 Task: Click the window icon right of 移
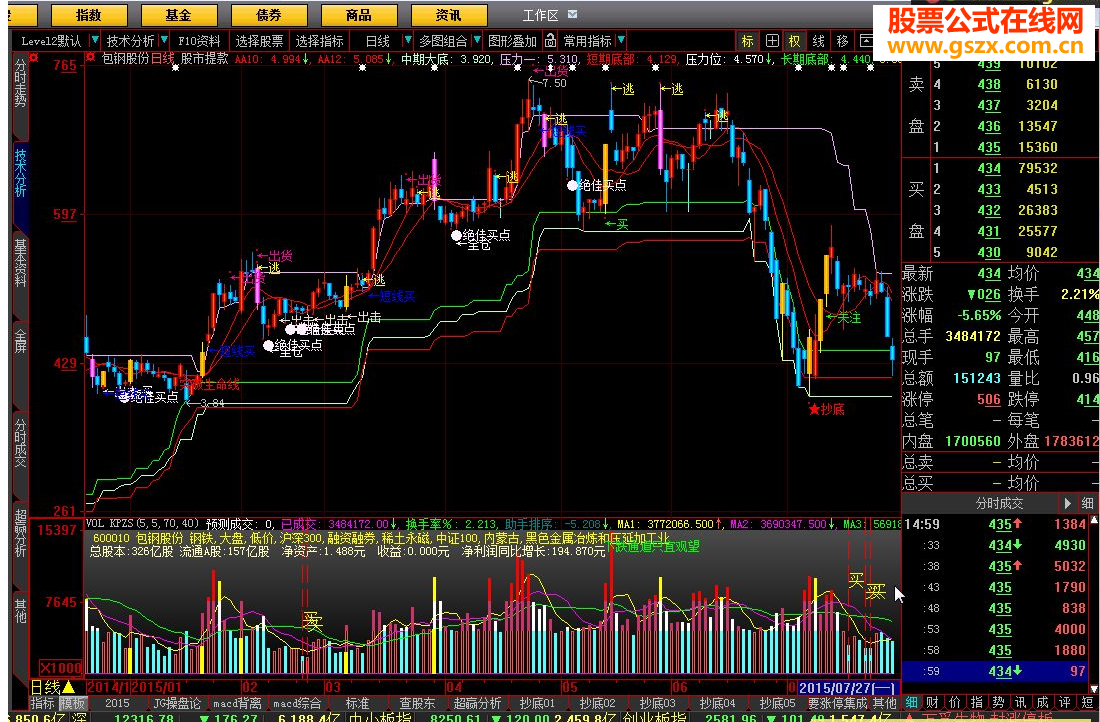(866, 41)
